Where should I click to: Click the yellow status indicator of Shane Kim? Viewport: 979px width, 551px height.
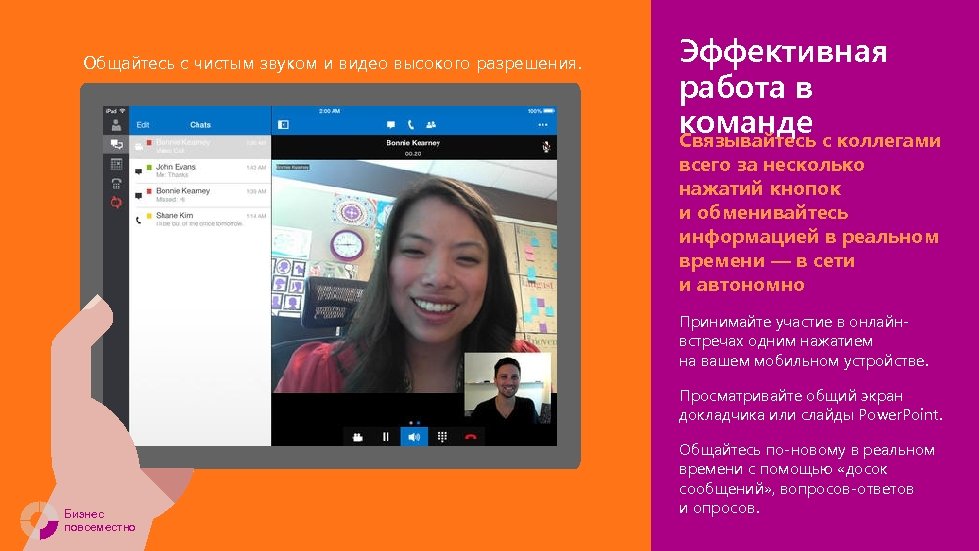(x=149, y=216)
